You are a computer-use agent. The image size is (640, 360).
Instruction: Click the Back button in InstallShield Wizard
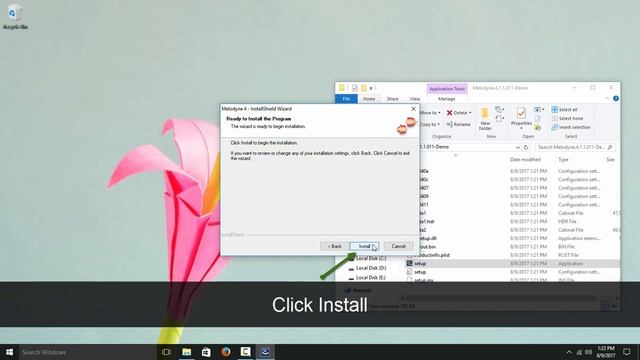pyautogui.click(x=335, y=246)
